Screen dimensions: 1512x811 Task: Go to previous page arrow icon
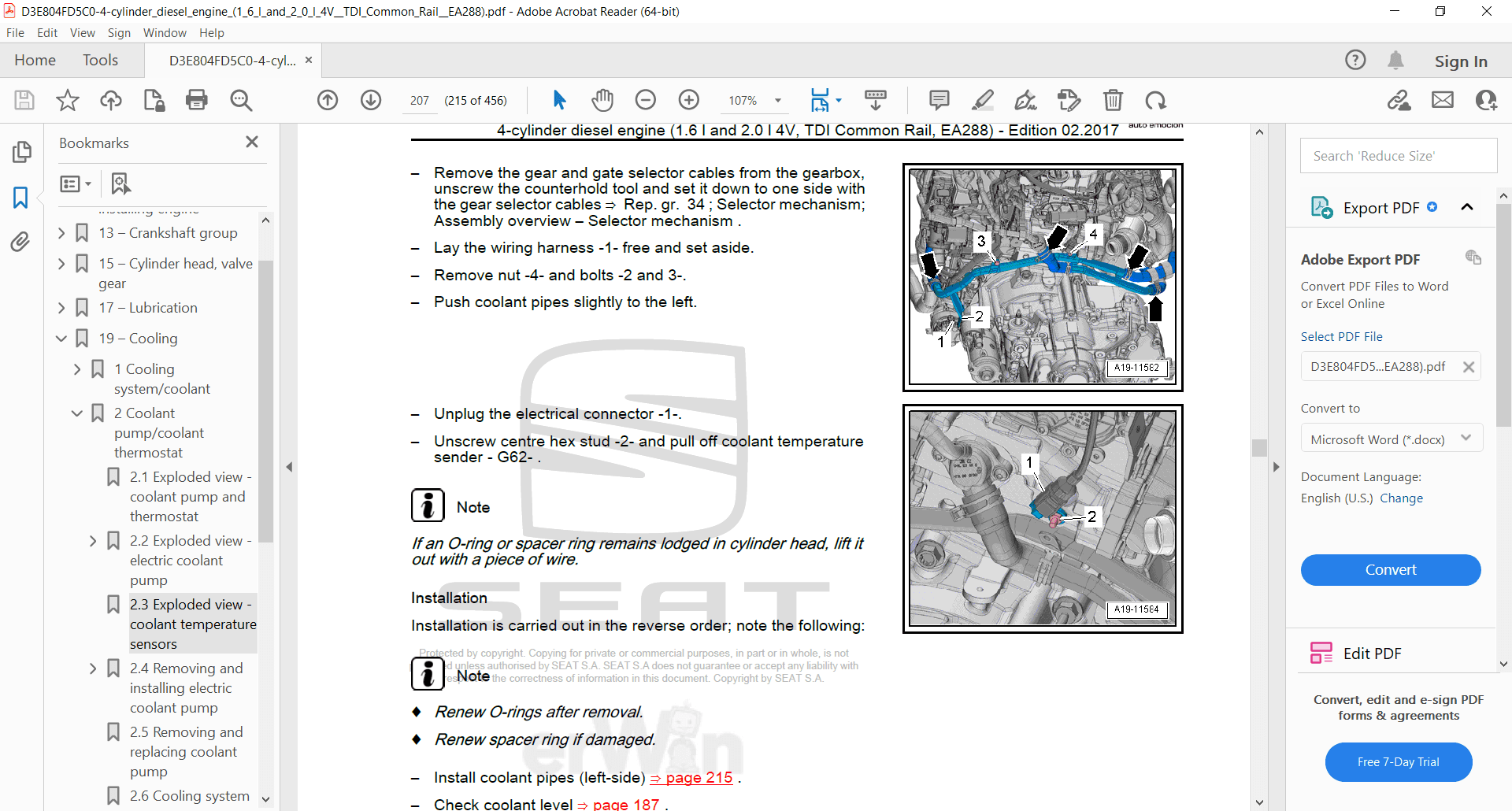(x=328, y=100)
